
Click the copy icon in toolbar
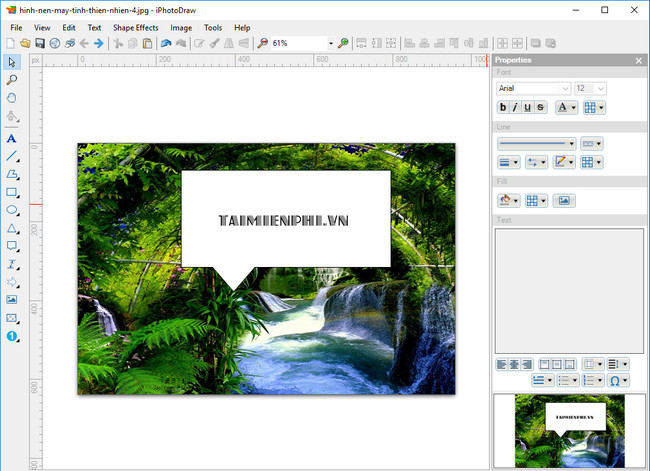[x=133, y=43]
